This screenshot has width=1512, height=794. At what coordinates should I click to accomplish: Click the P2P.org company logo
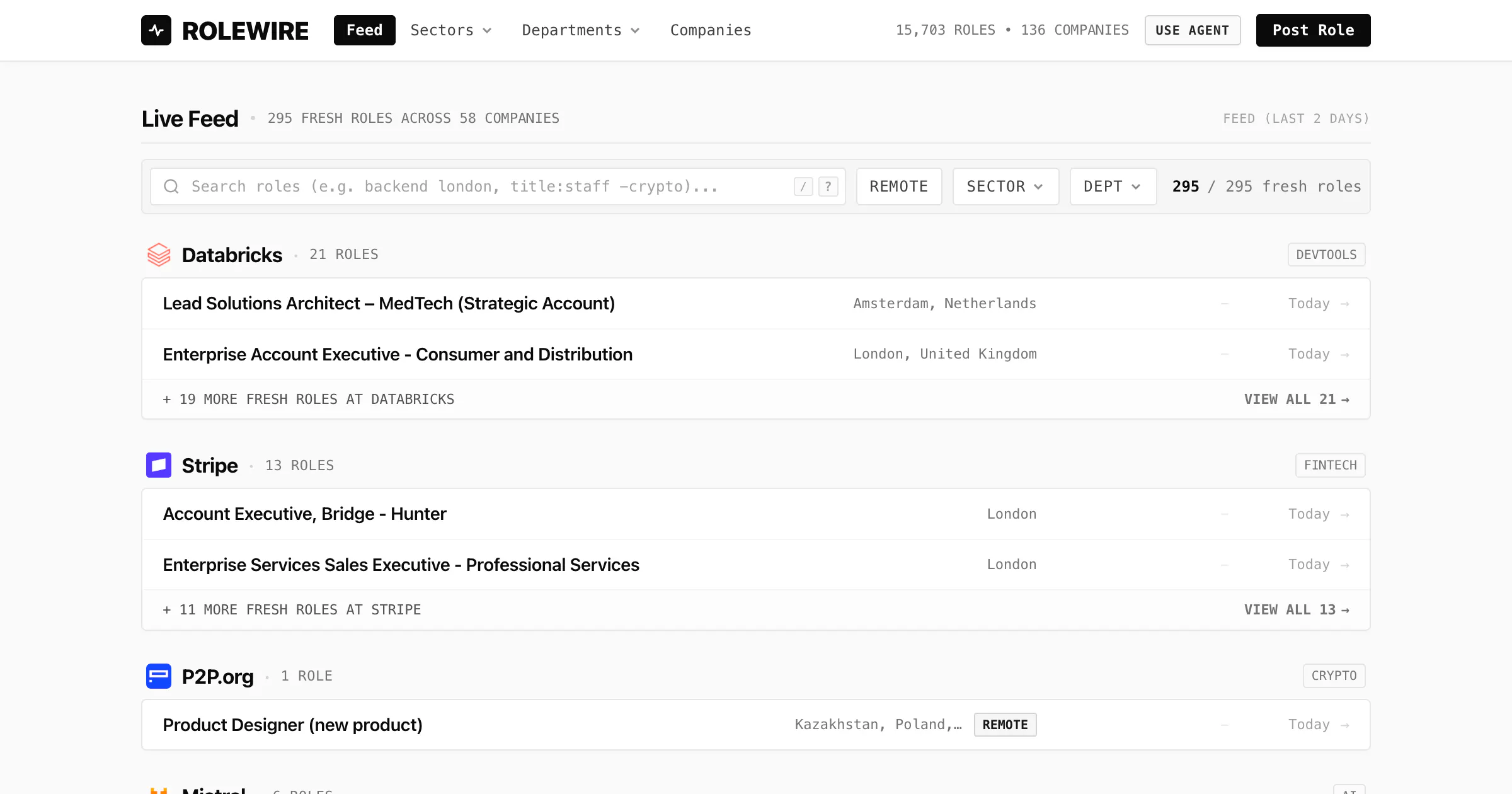[159, 676]
